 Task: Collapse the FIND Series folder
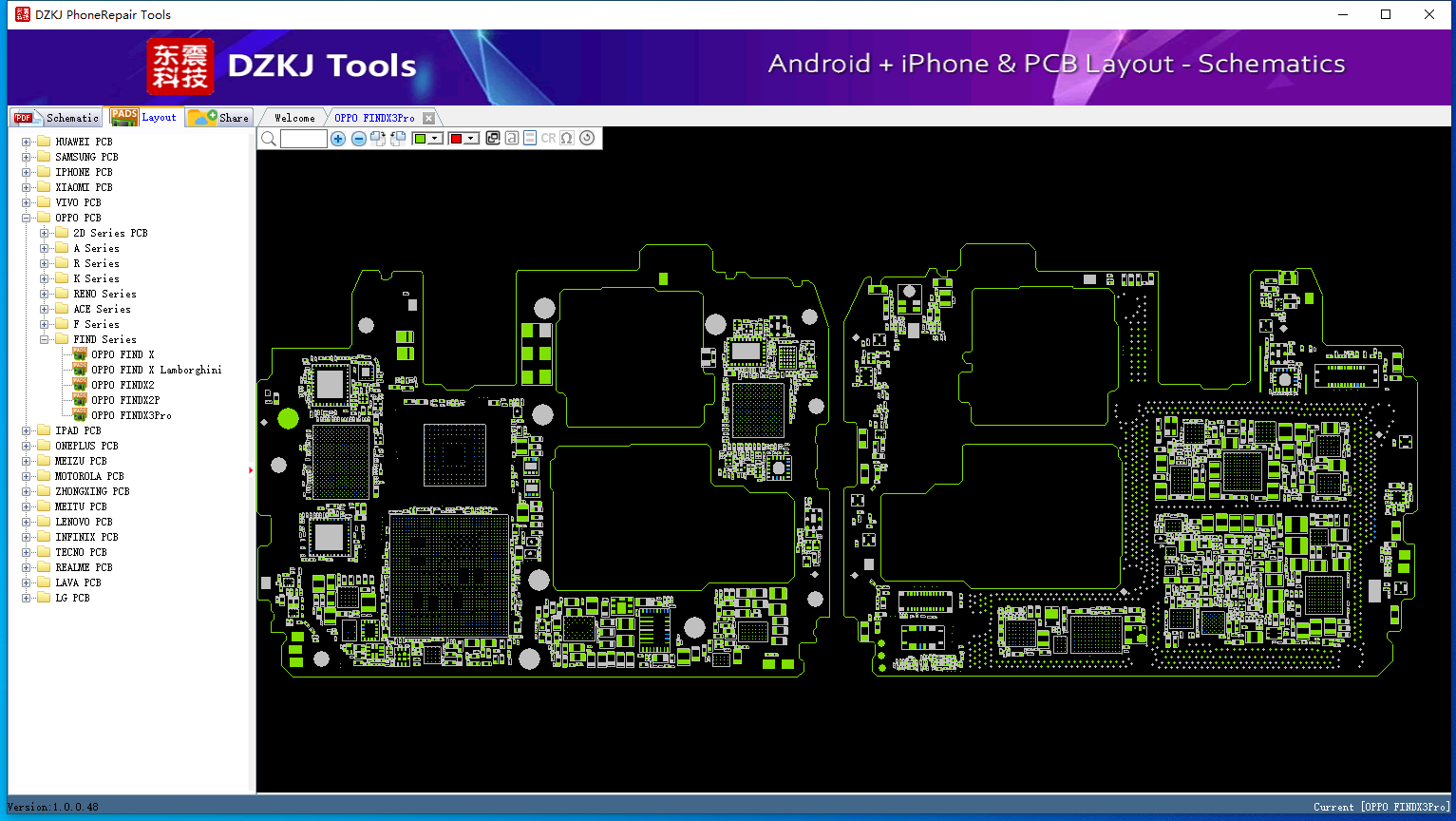(45, 339)
